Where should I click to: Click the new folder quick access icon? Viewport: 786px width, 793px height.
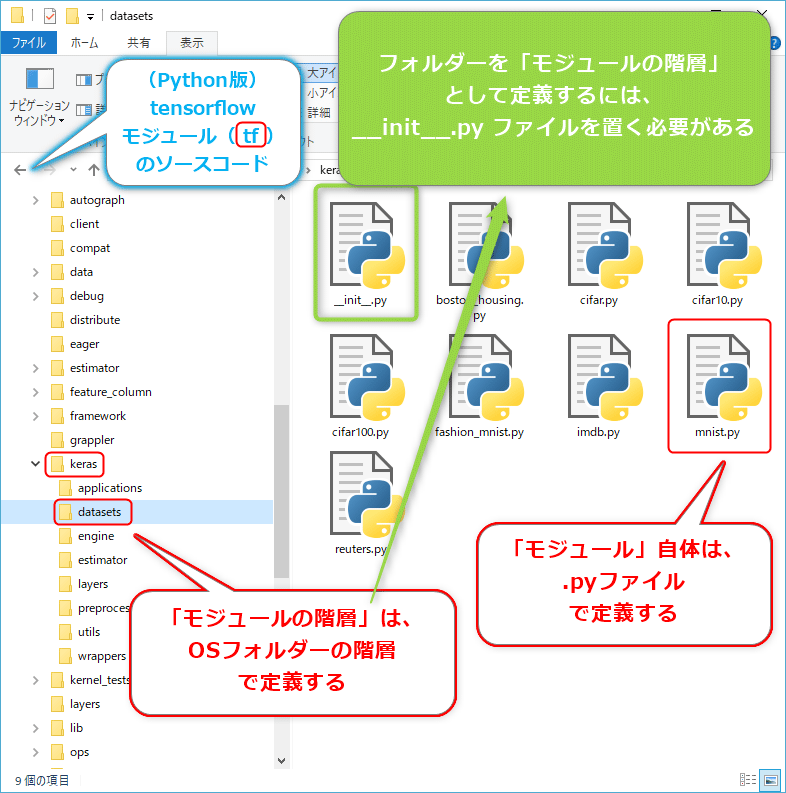click(x=72, y=16)
